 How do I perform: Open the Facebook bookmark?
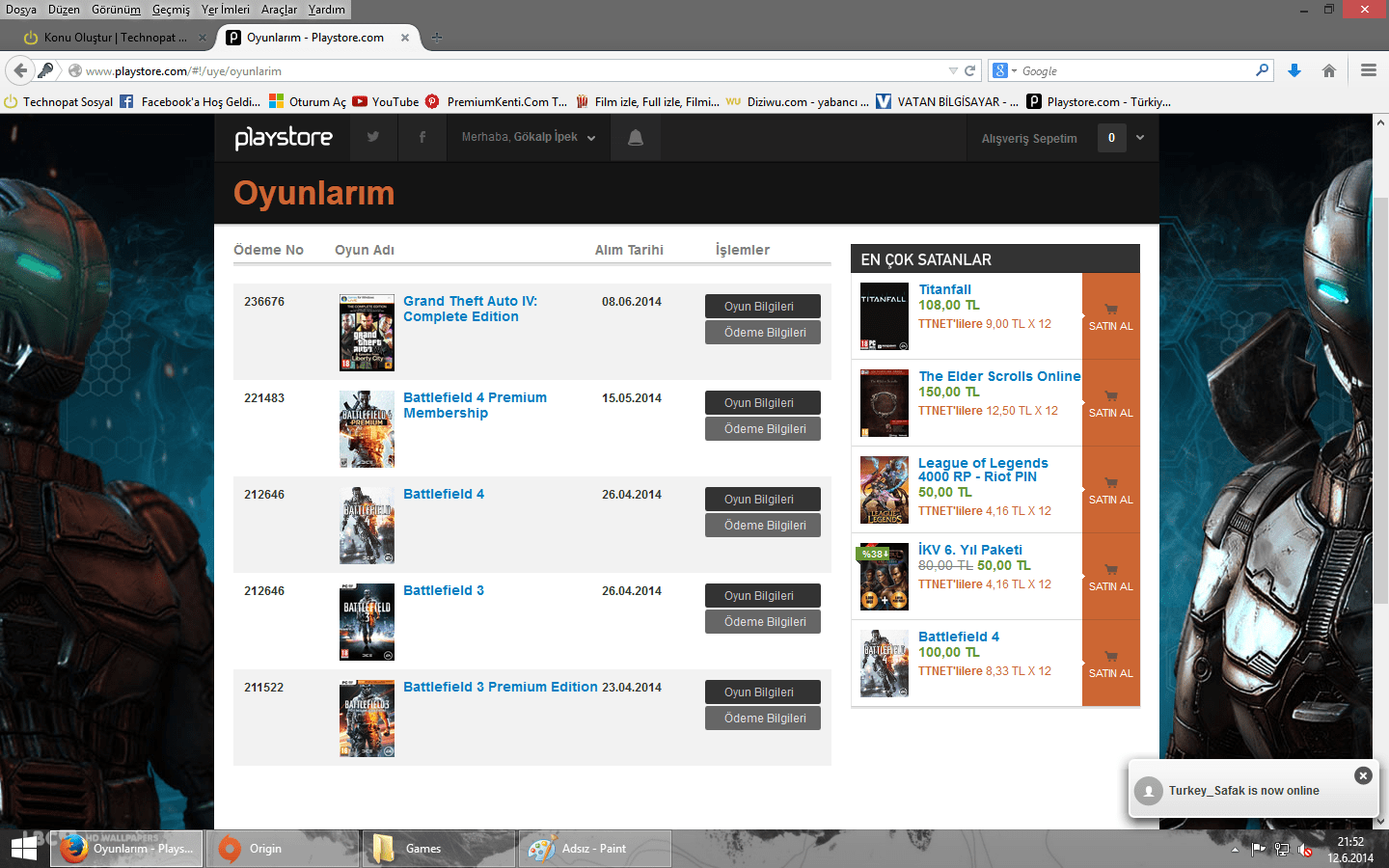pyautogui.click(x=190, y=101)
